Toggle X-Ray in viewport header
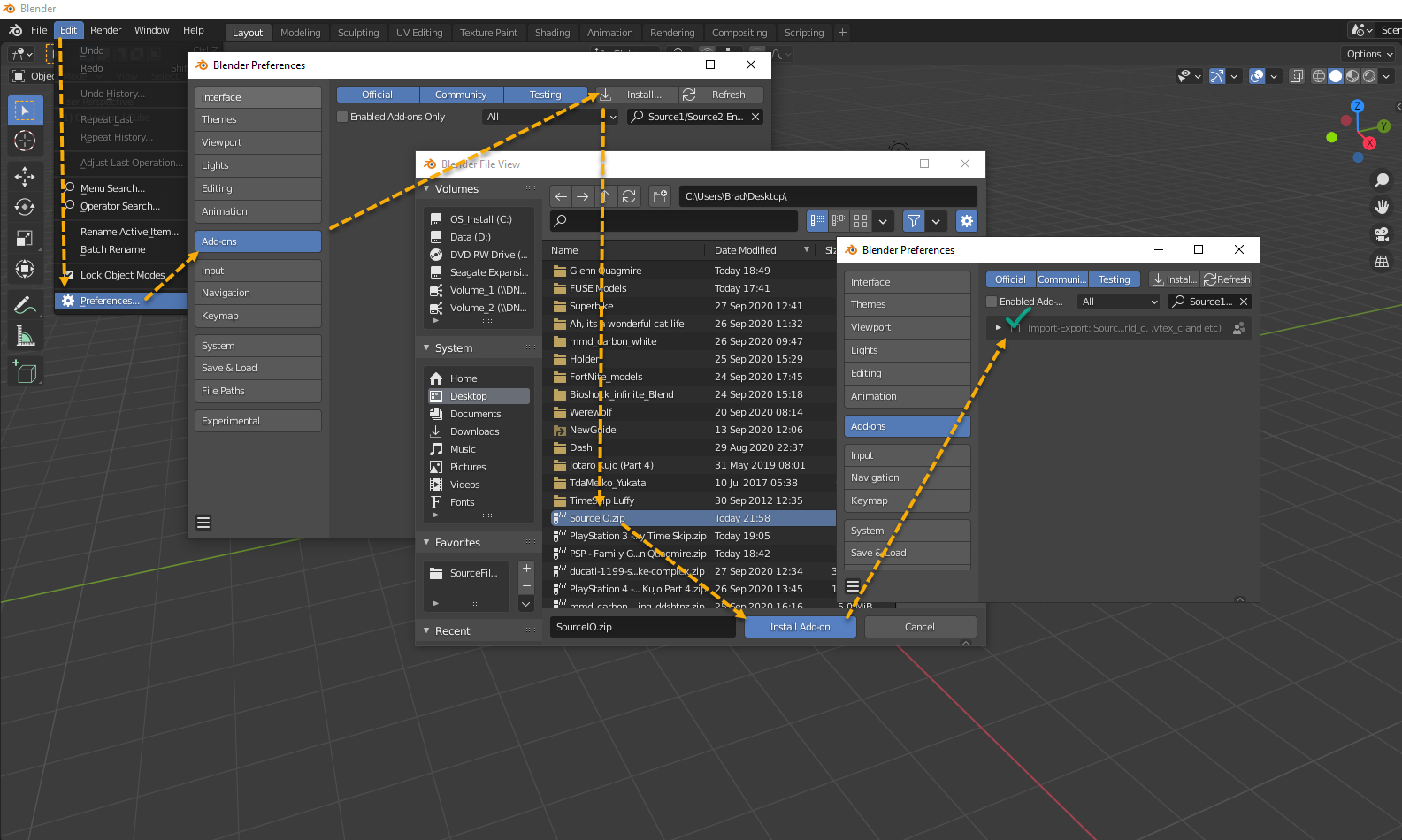This screenshot has width=1402, height=840. click(x=1297, y=76)
